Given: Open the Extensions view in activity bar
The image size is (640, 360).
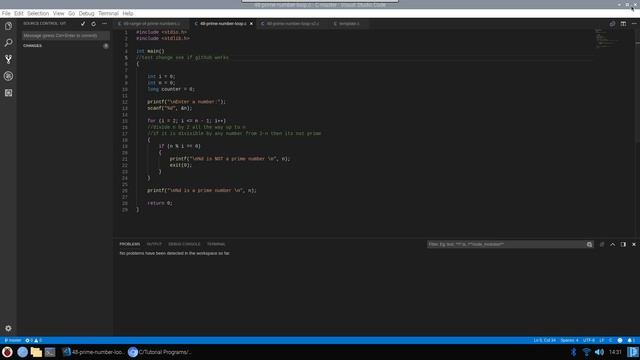Looking at the screenshot, I should [x=8, y=93].
